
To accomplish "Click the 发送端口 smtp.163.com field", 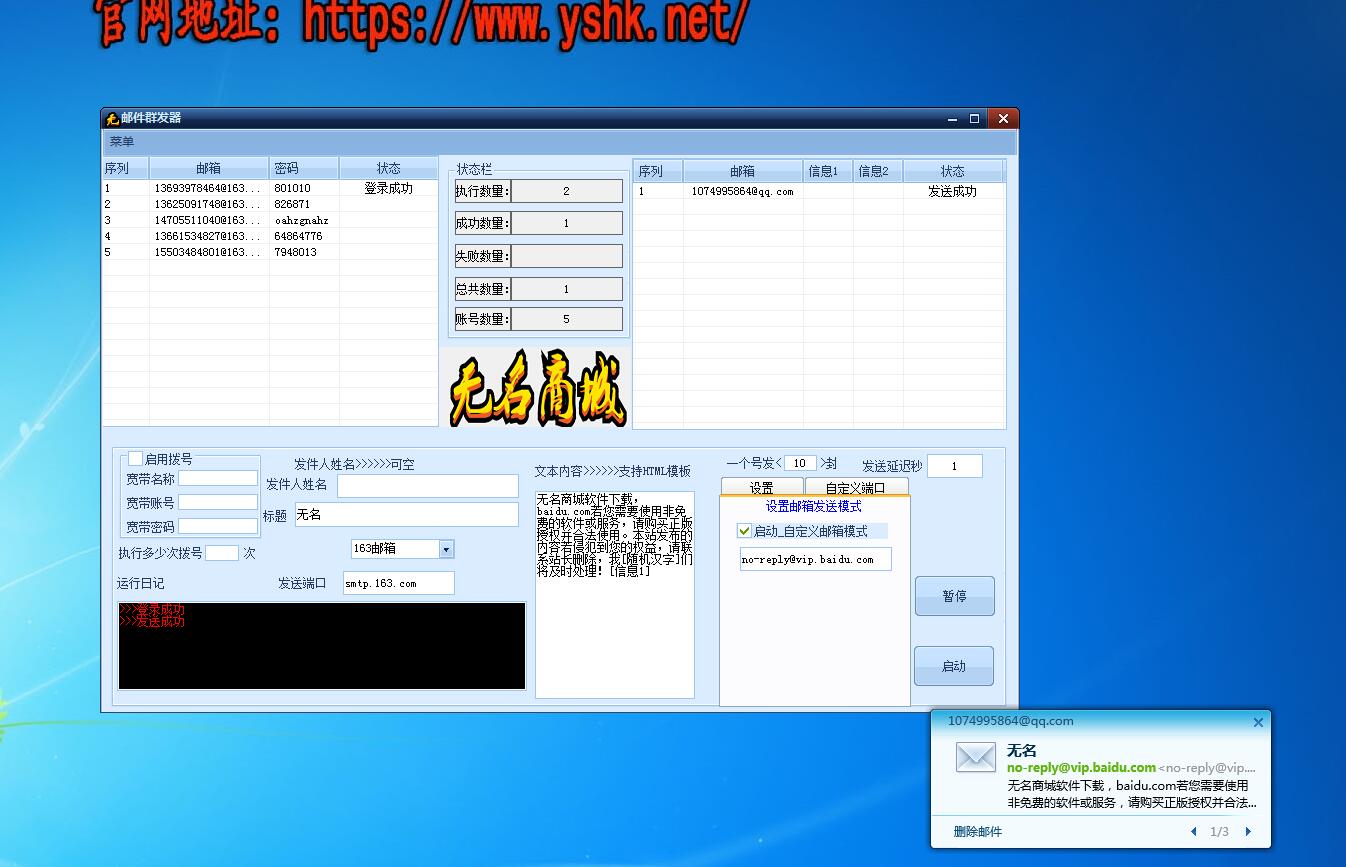I will [x=398, y=583].
